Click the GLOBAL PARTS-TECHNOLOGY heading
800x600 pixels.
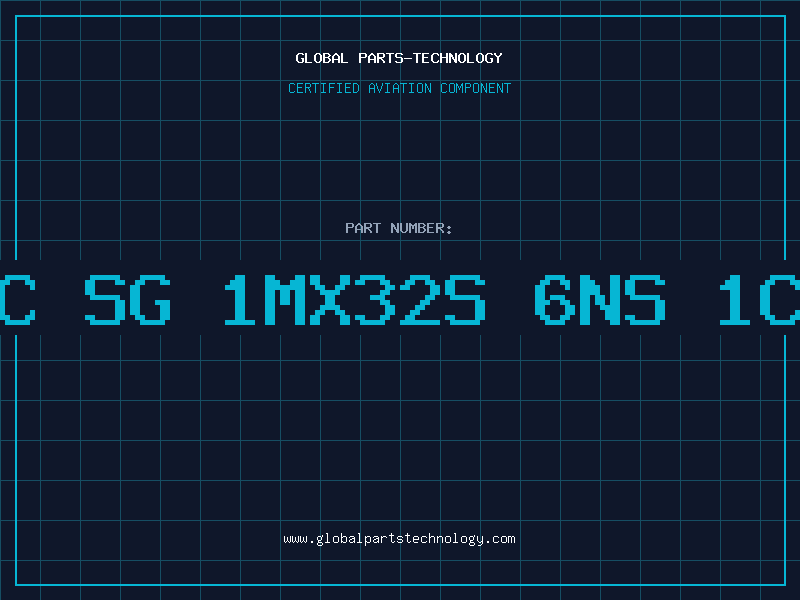(x=399, y=58)
